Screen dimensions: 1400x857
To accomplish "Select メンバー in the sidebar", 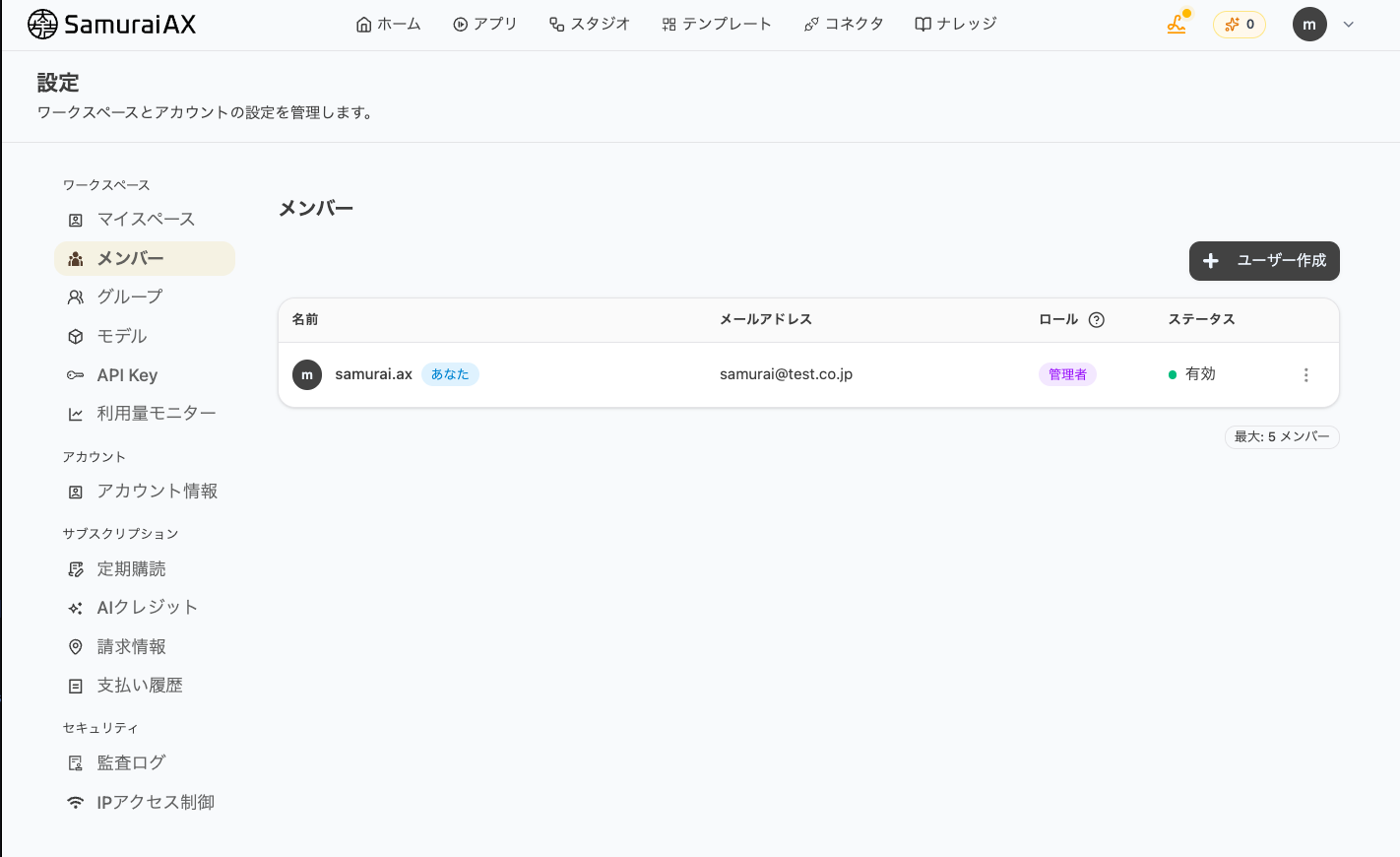I will pos(145,259).
